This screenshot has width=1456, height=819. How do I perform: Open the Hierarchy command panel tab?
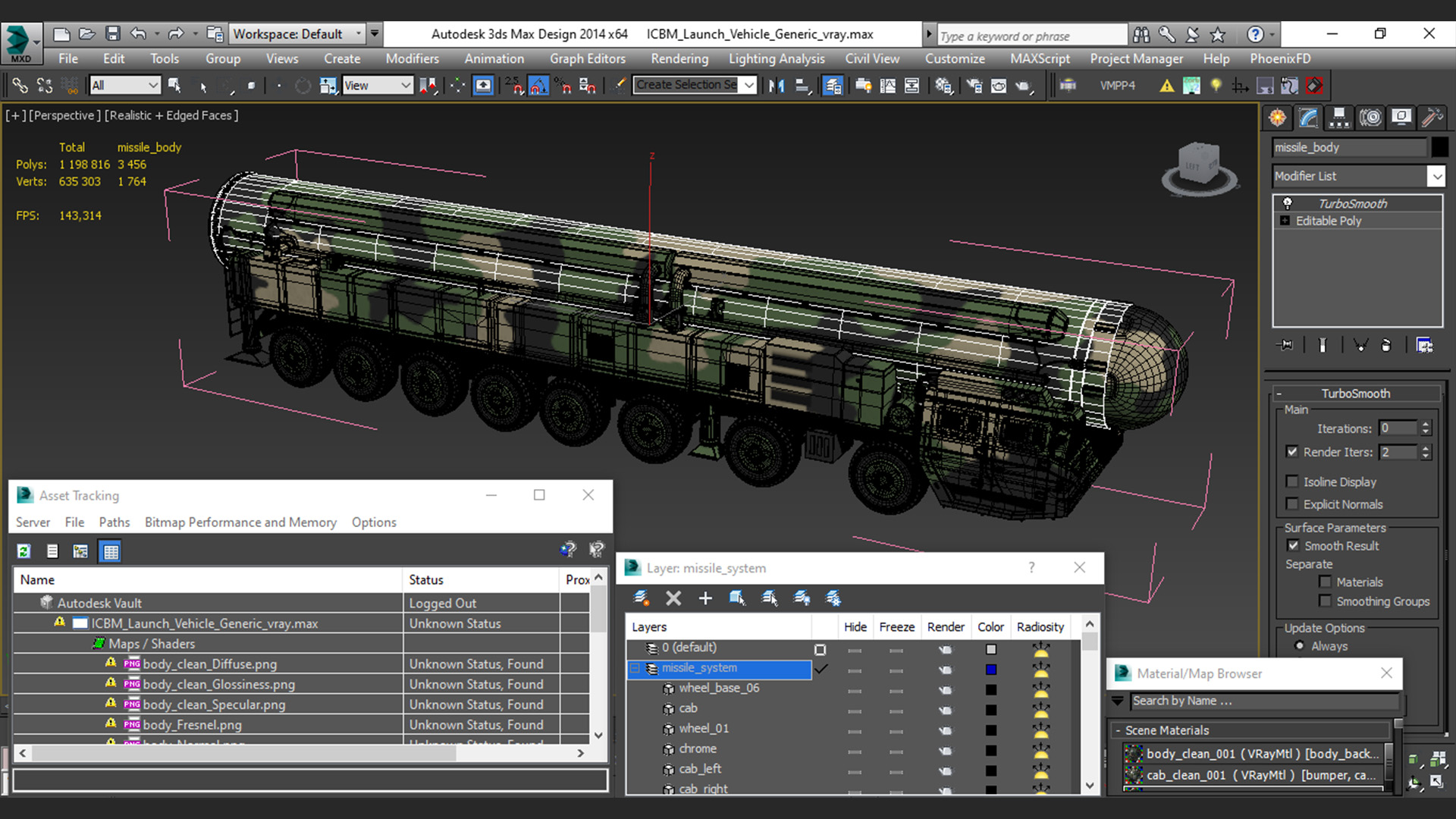pyautogui.click(x=1339, y=118)
